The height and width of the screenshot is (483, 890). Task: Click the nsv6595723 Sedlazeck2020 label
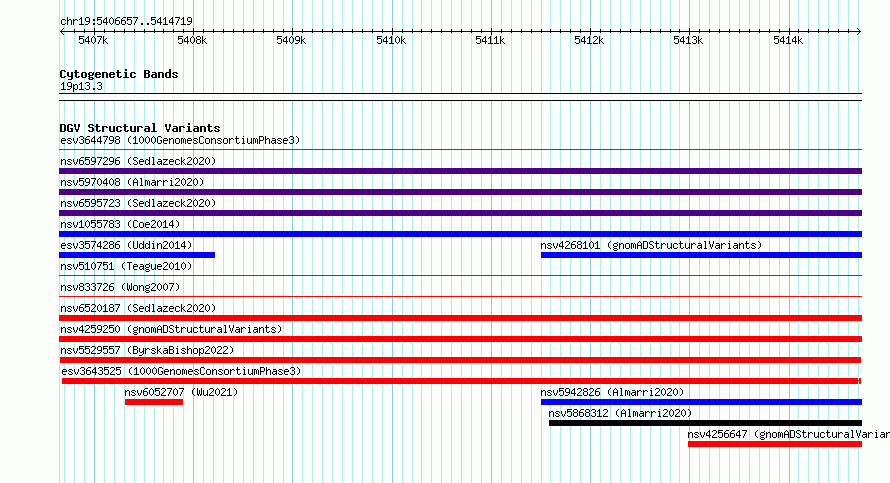pos(138,203)
